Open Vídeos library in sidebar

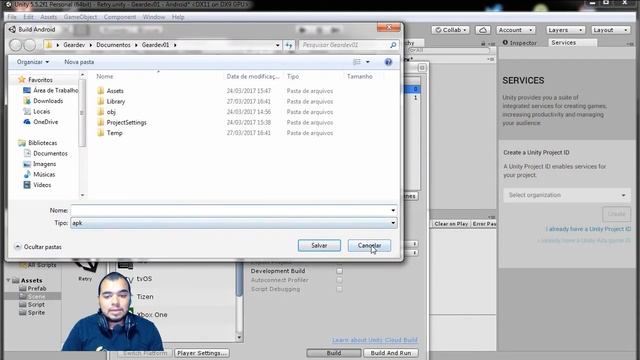click(x=42, y=185)
